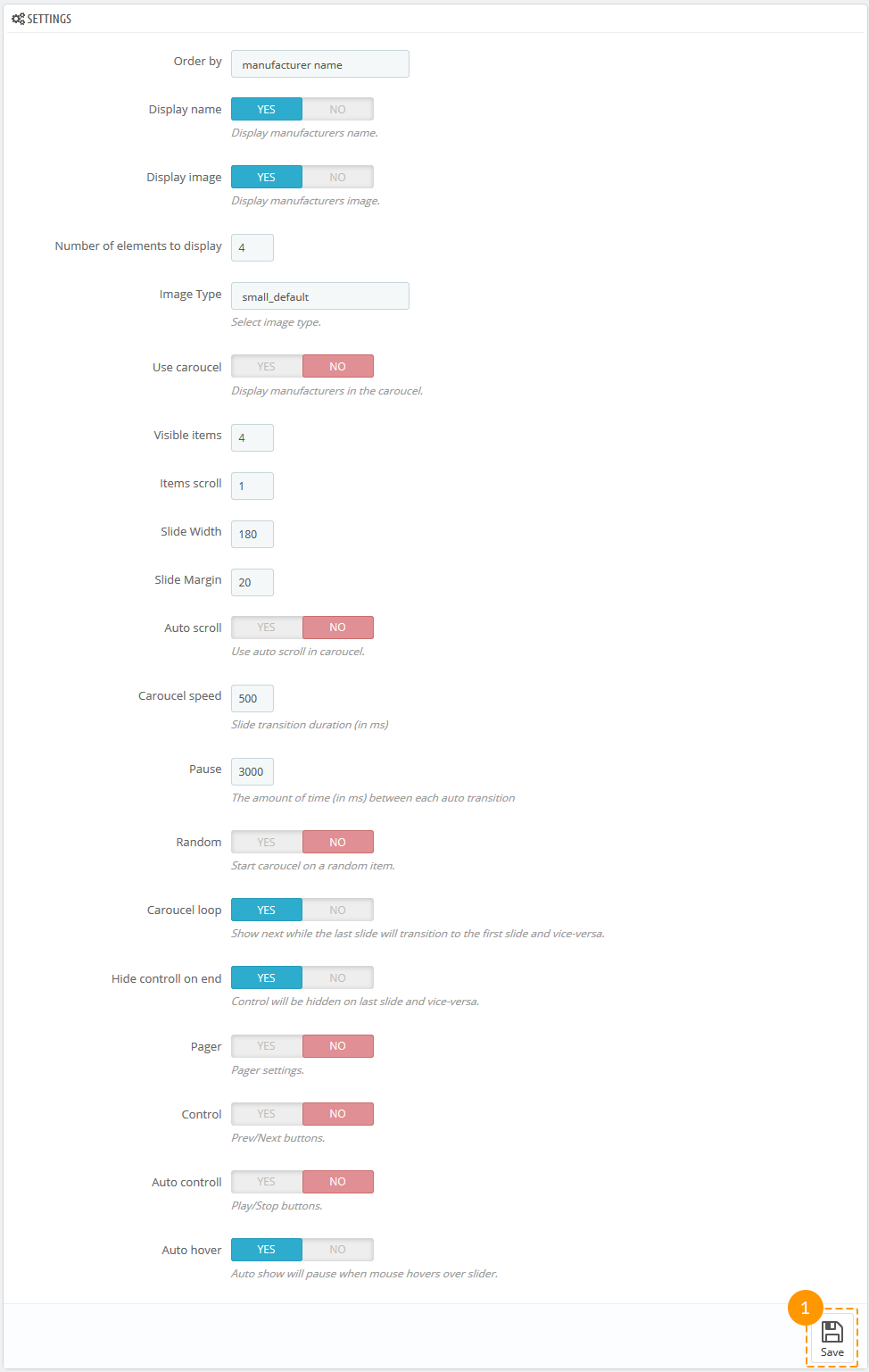The width and height of the screenshot is (869, 1372).
Task: Set Hide controll on end to NO
Action: (337, 977)
